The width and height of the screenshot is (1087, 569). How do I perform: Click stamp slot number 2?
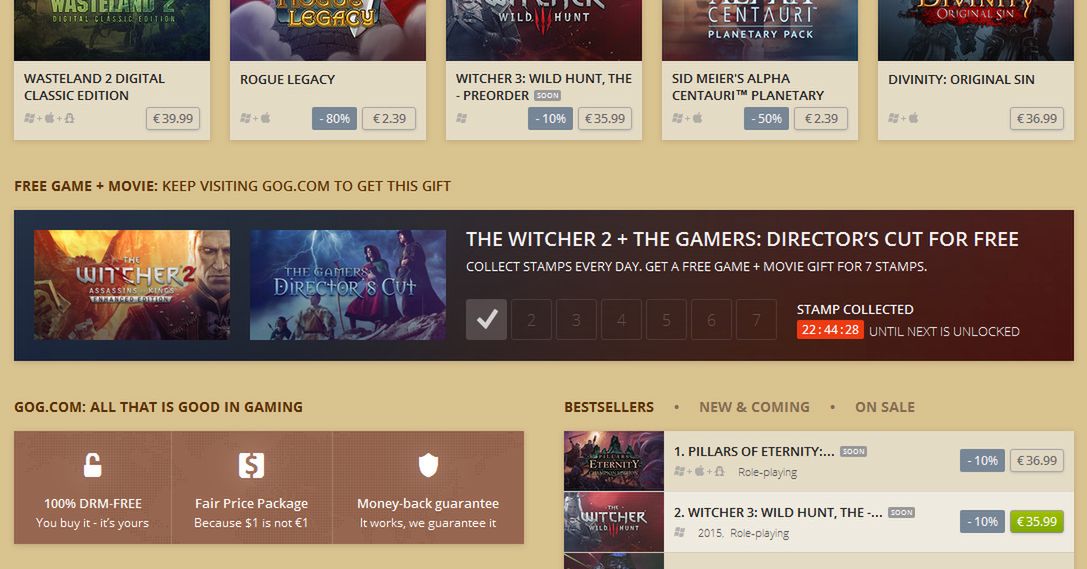[x=531, y=319]
